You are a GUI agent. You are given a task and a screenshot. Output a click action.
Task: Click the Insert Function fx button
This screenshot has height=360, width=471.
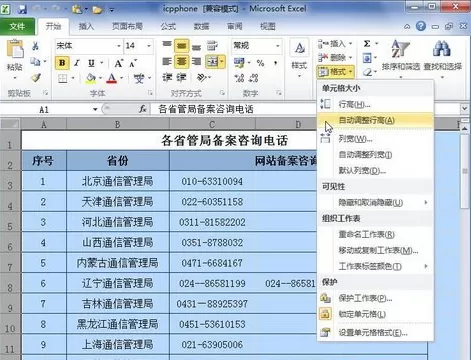[x=143, y=109]
